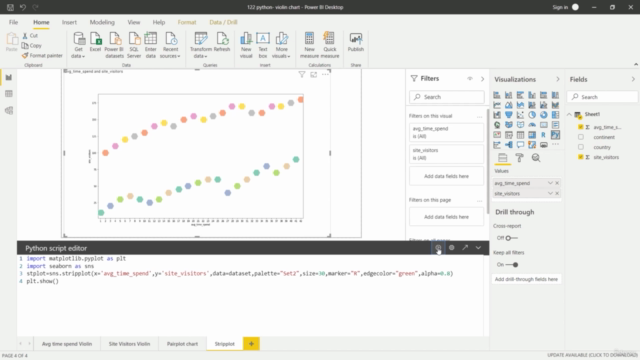This screenshot has height=360, width=640.
Task: Collapse the Visualizations pane
Action: click(558, 79)
